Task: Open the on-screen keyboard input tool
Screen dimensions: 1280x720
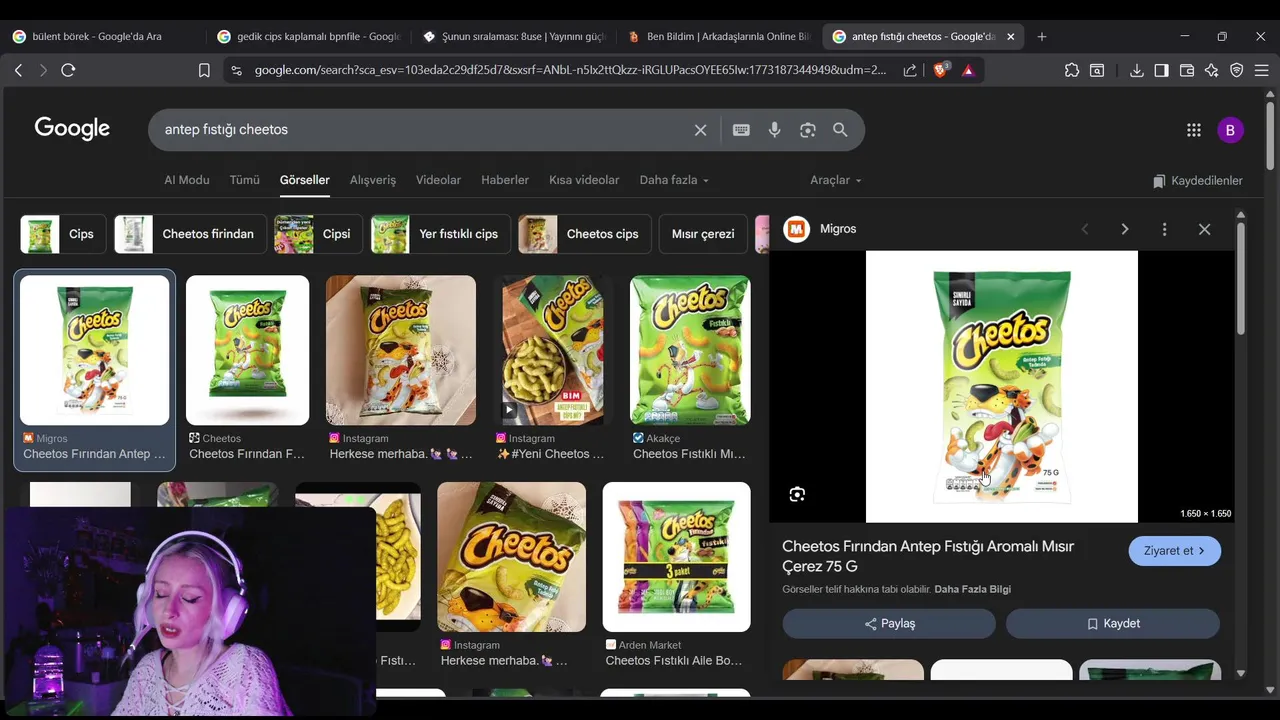Action: click(741, 130)
